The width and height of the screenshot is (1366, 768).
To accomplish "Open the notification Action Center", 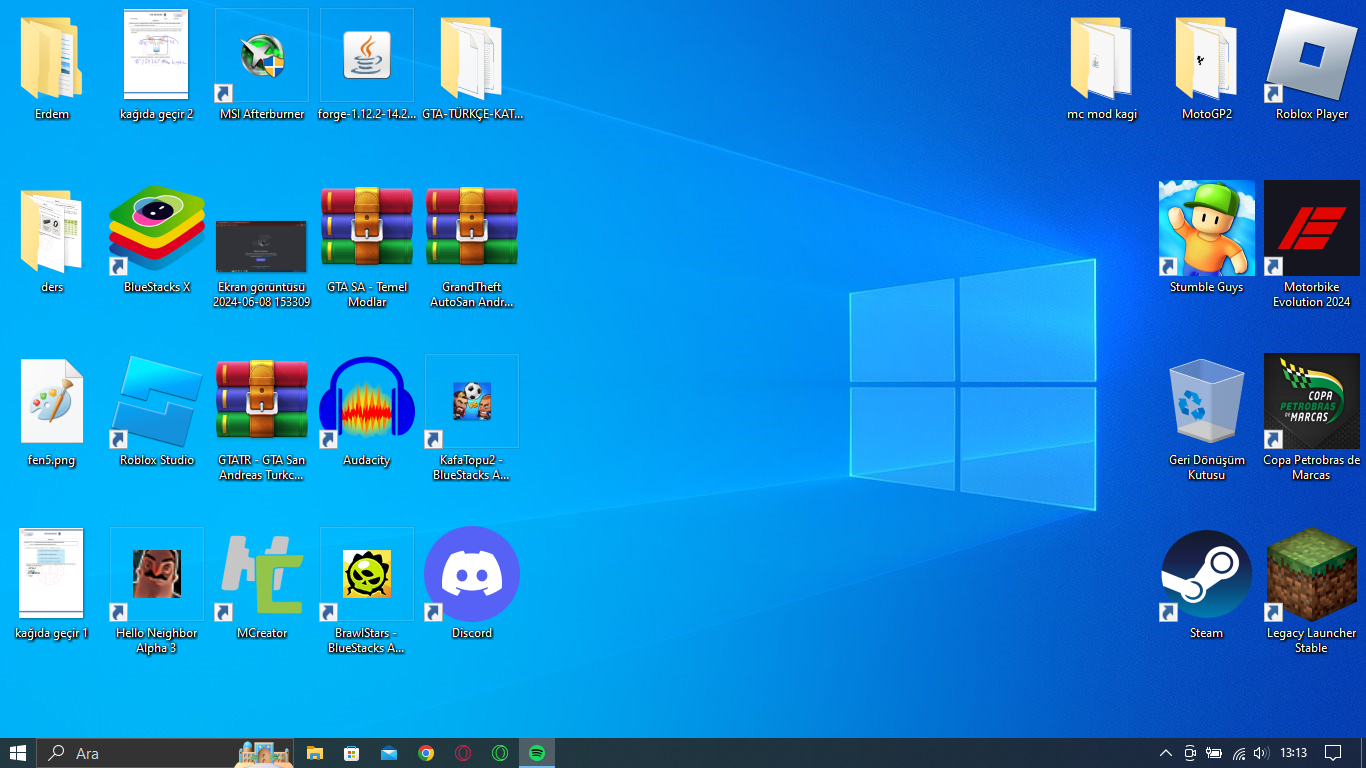I will pyautogui.click(x=1333, y=753).
